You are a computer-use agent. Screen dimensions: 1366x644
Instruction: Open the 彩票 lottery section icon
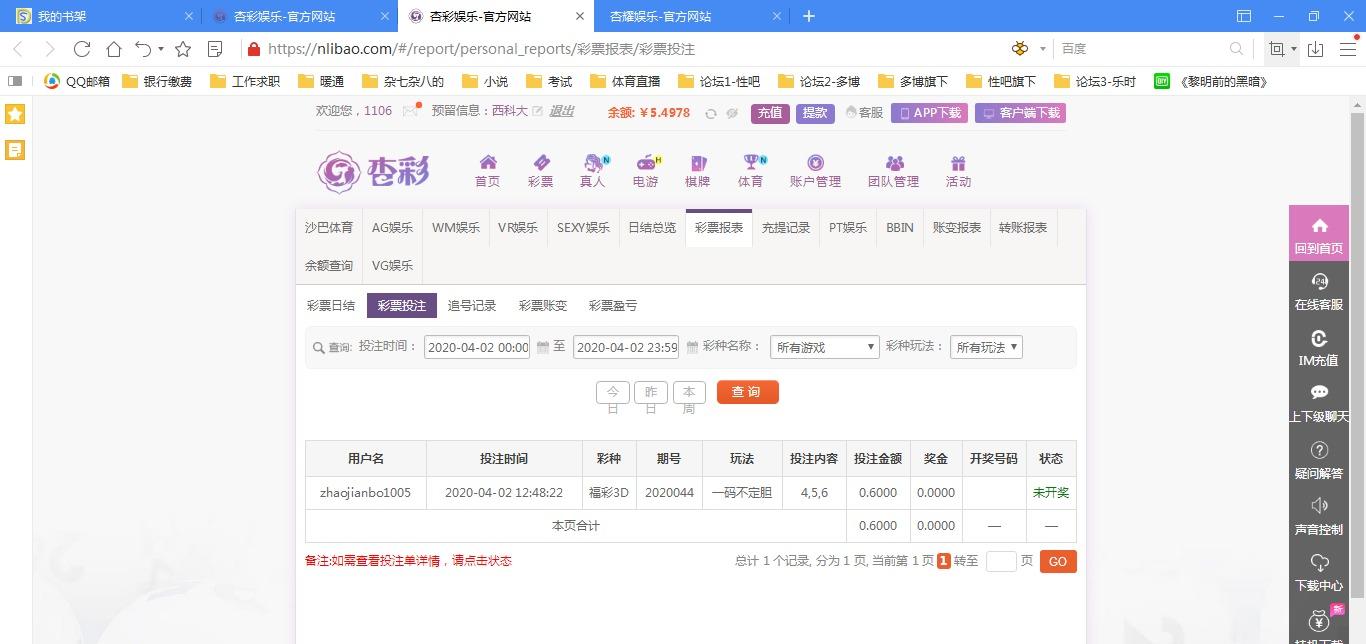[540, 163]
